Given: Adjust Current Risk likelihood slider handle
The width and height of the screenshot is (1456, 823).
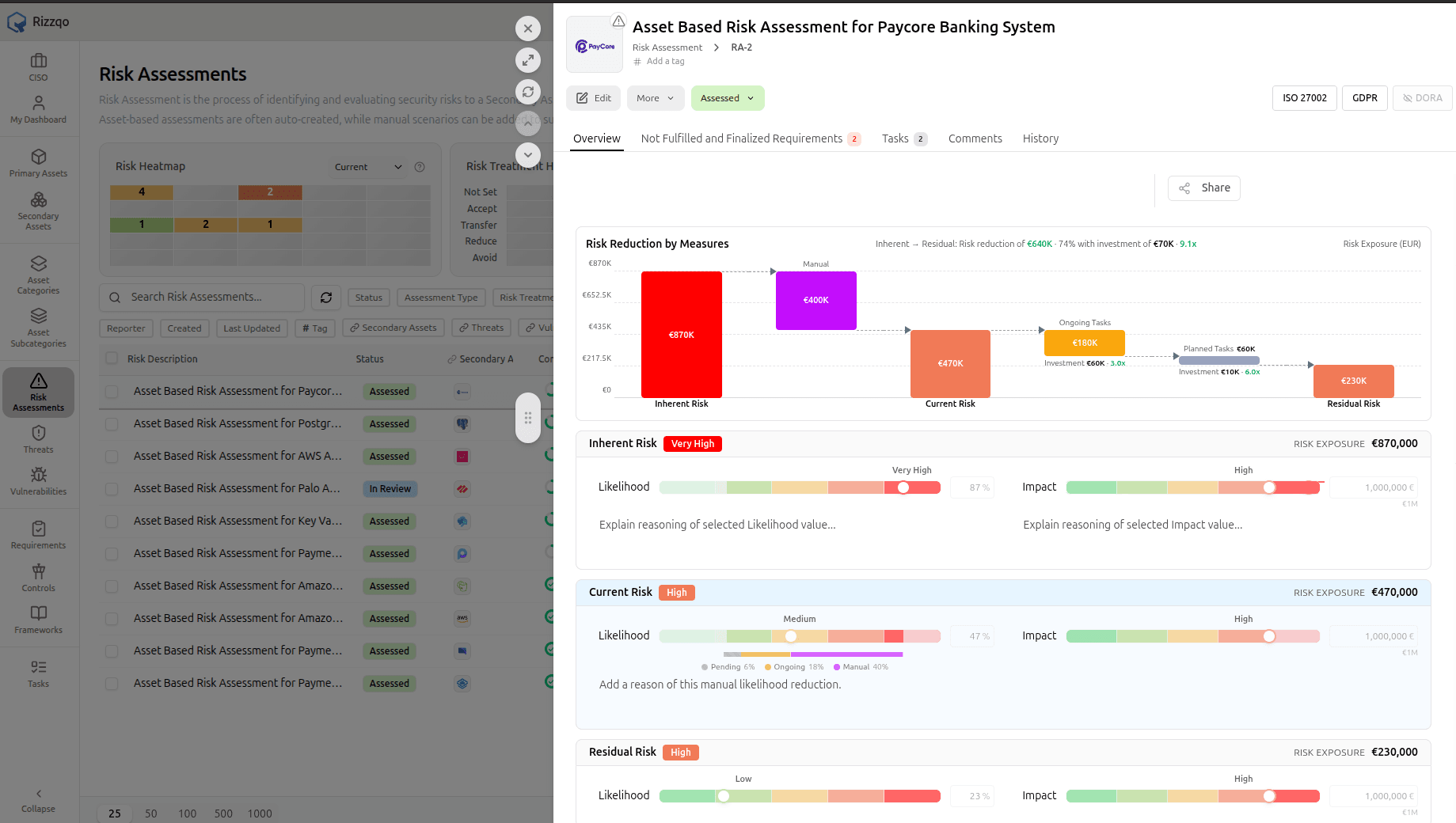Looking at the screenshot, I should (791, 636).
